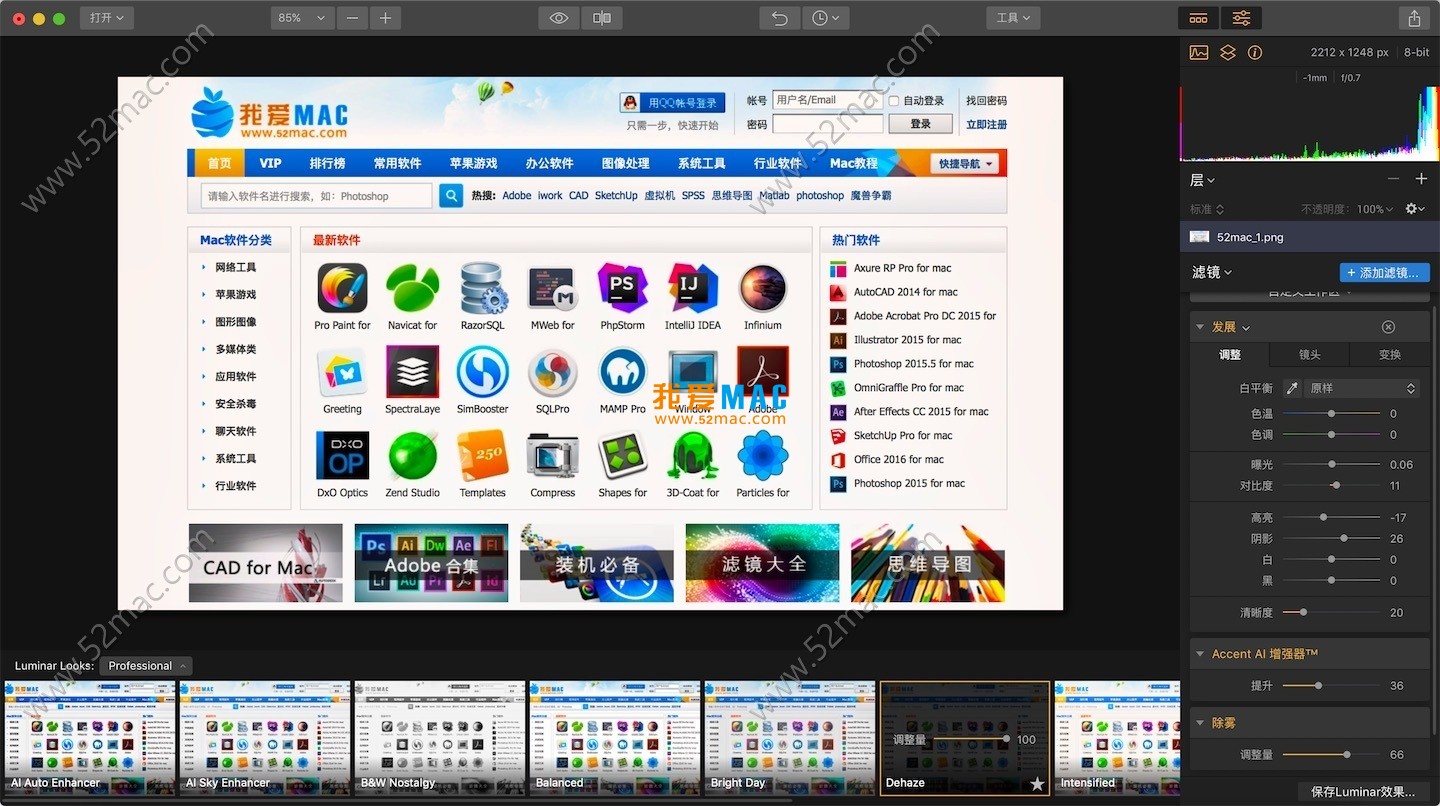Screen dimensions: 1440x806
Task: Add a new layer with the plus icon
Action: pos(1421,179)
